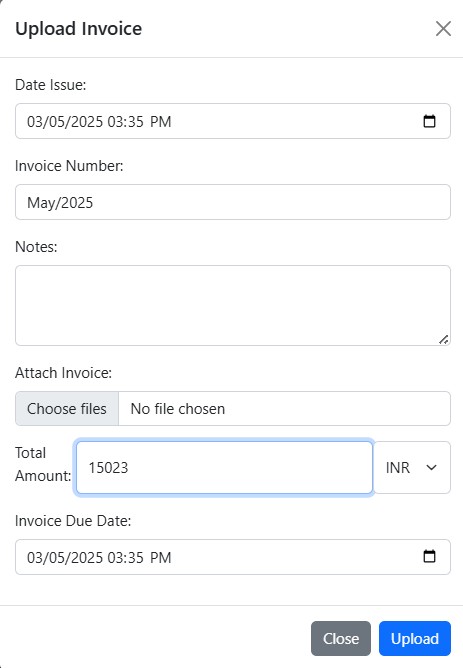This screenshot has width=463, height=668.
Task: Select the year 2025 in Date Issue
Action: click(86, 121)
